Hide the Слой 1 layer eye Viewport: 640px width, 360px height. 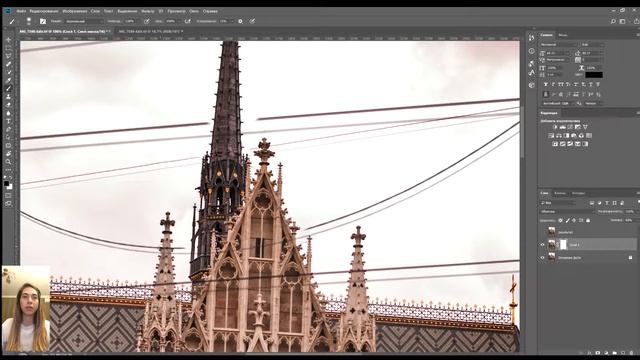(x=542, y=245)
